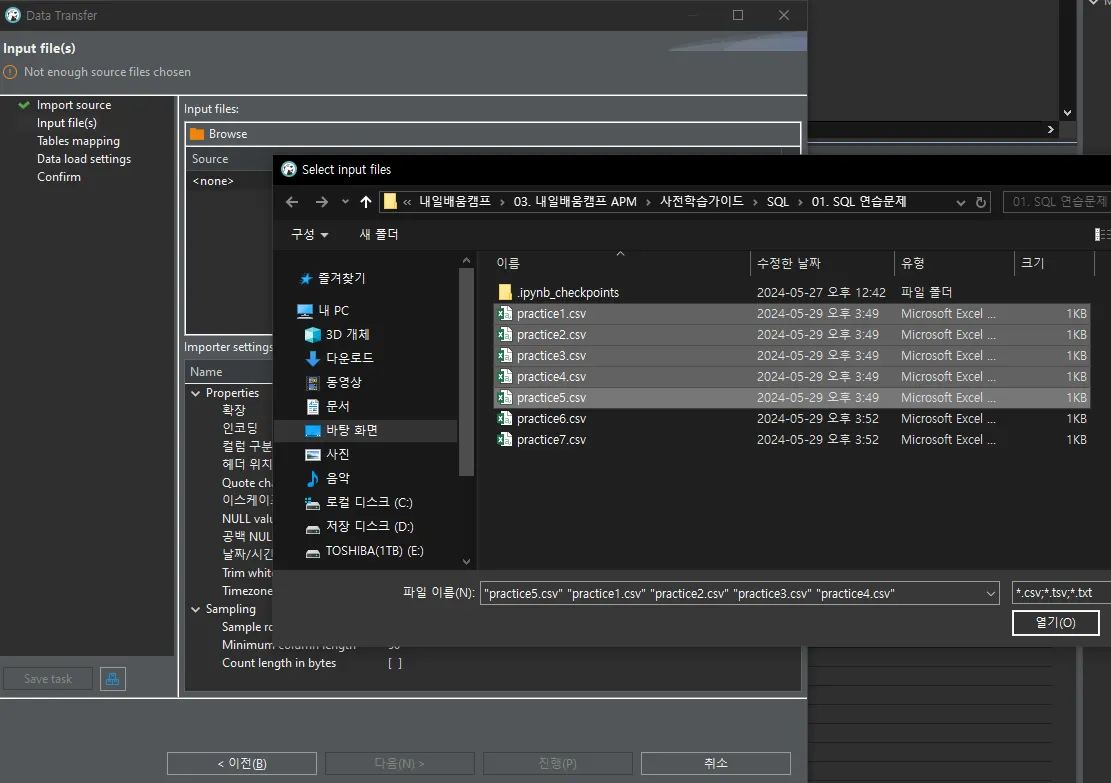Sort files by 수정한 날짜 column header
1111x783 pixels.
pos(789,263)
